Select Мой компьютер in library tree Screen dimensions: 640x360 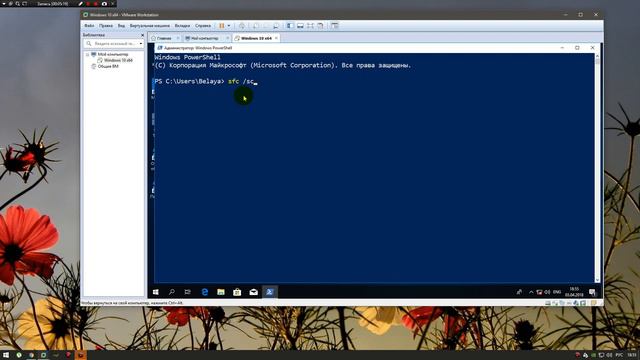(113, 54)
